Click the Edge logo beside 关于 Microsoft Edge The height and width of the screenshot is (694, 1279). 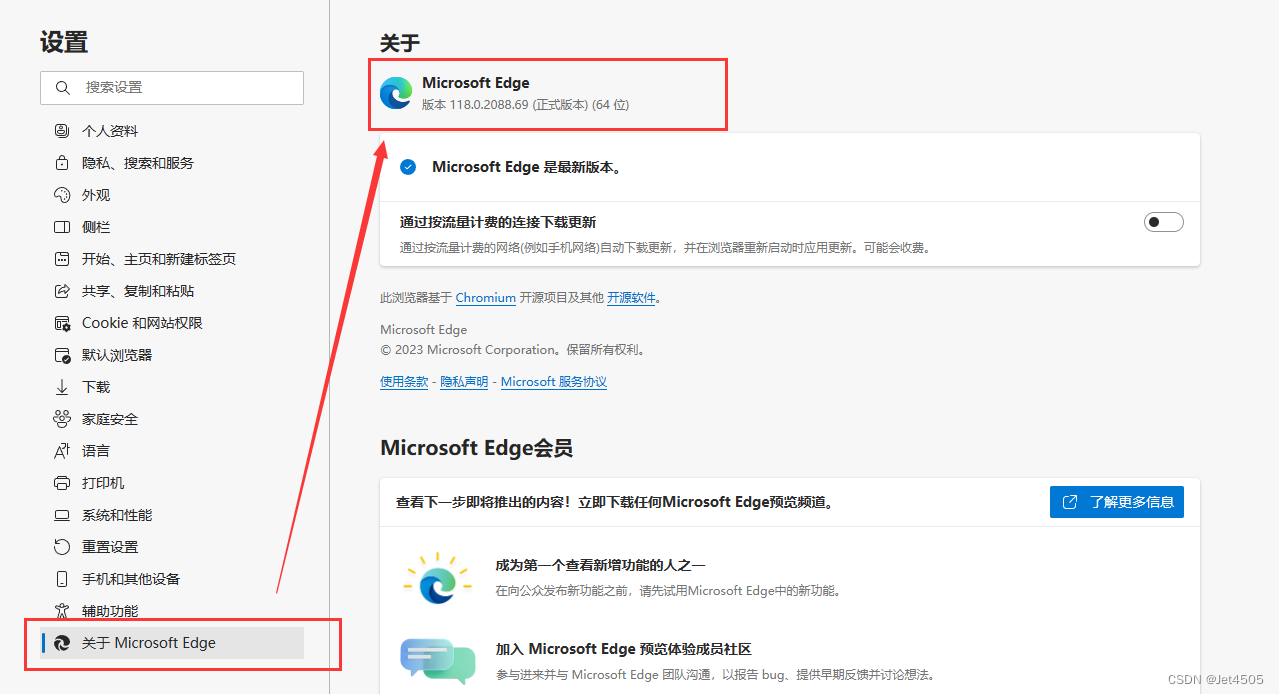pos(62,643)
